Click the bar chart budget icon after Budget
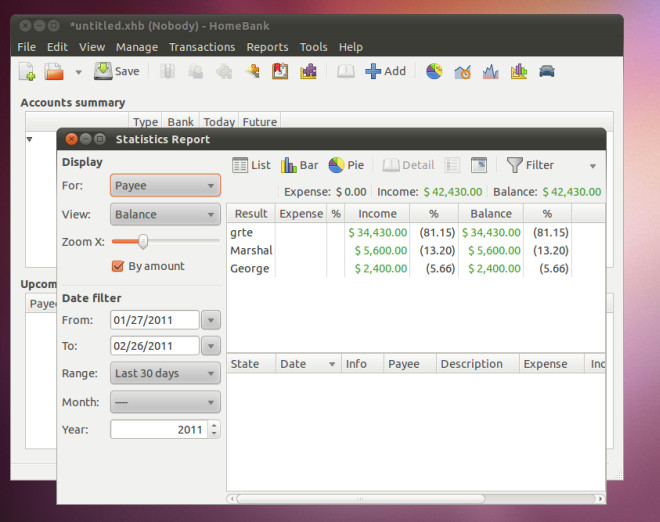 (x=309, y=71)
